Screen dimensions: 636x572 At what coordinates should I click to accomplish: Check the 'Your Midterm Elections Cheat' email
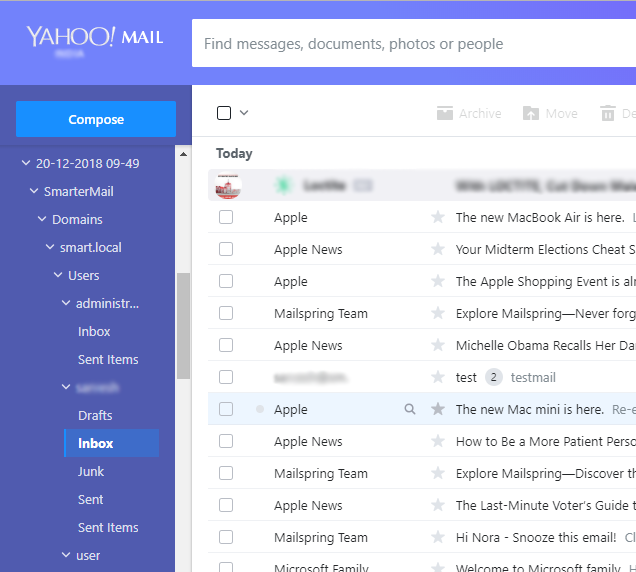point(226,249)
